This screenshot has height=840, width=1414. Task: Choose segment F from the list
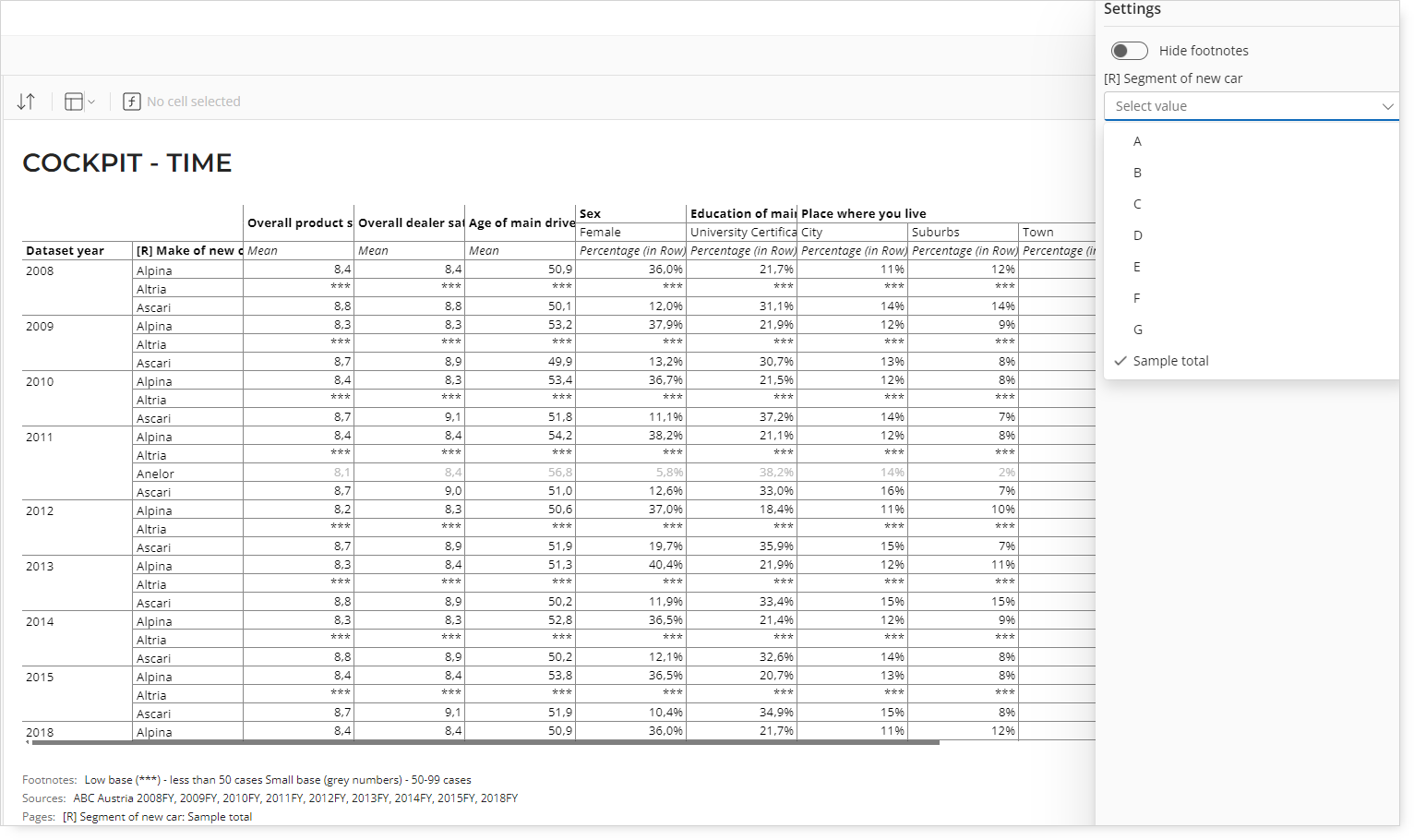[x=1252, y=298]
